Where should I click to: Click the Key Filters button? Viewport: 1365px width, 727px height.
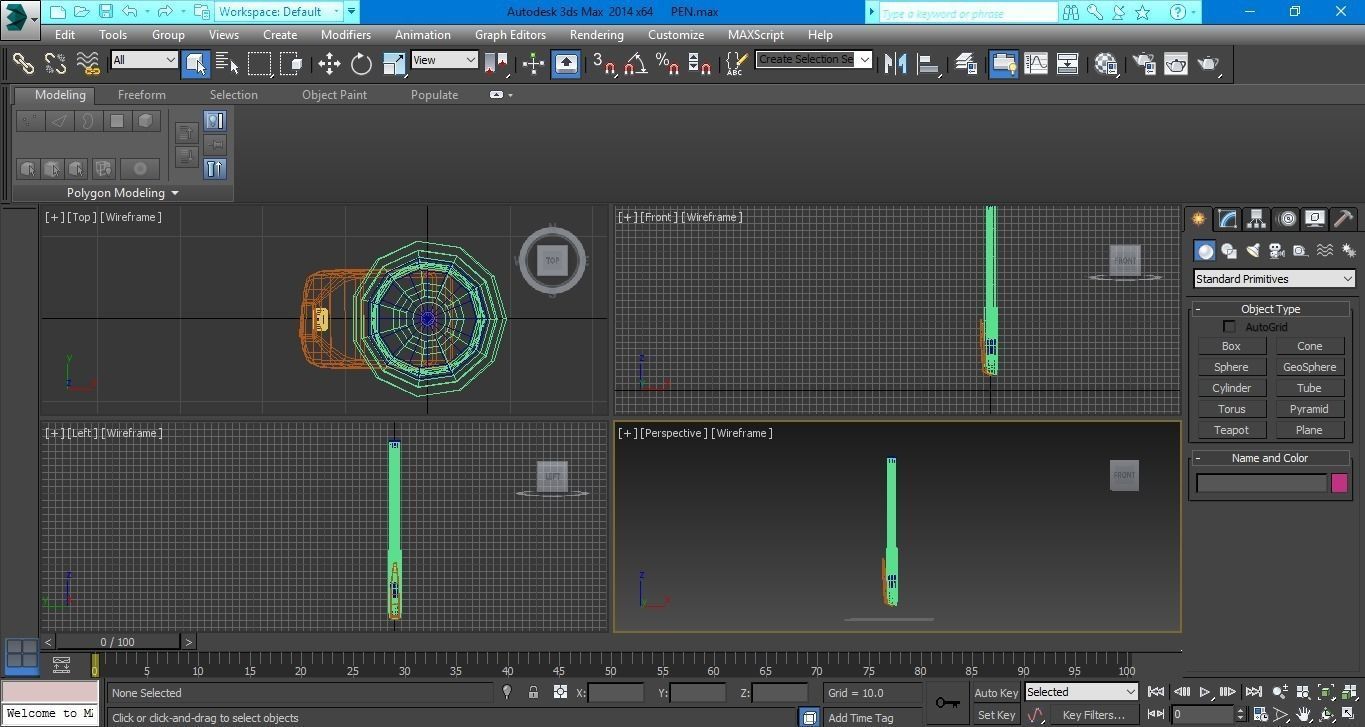[1094, 715]
